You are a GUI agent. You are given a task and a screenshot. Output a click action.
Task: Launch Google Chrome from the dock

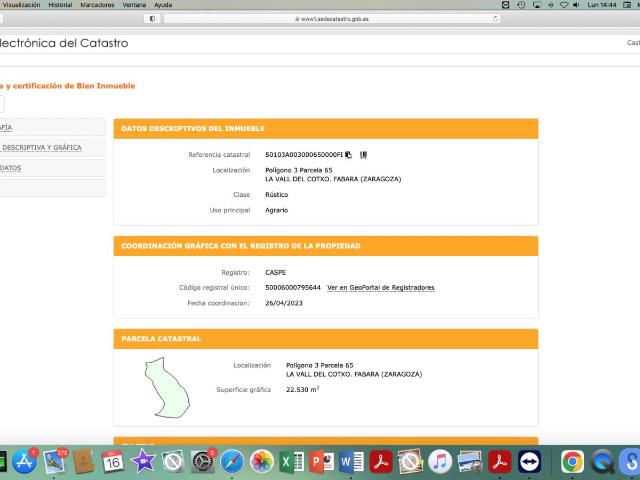pyautogui.click(x=572, y=462)
